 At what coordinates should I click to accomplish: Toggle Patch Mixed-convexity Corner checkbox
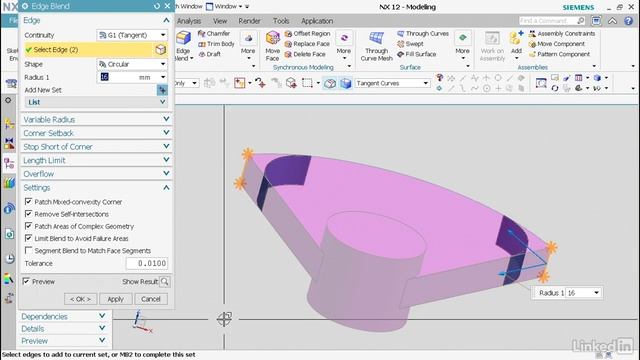28,201
